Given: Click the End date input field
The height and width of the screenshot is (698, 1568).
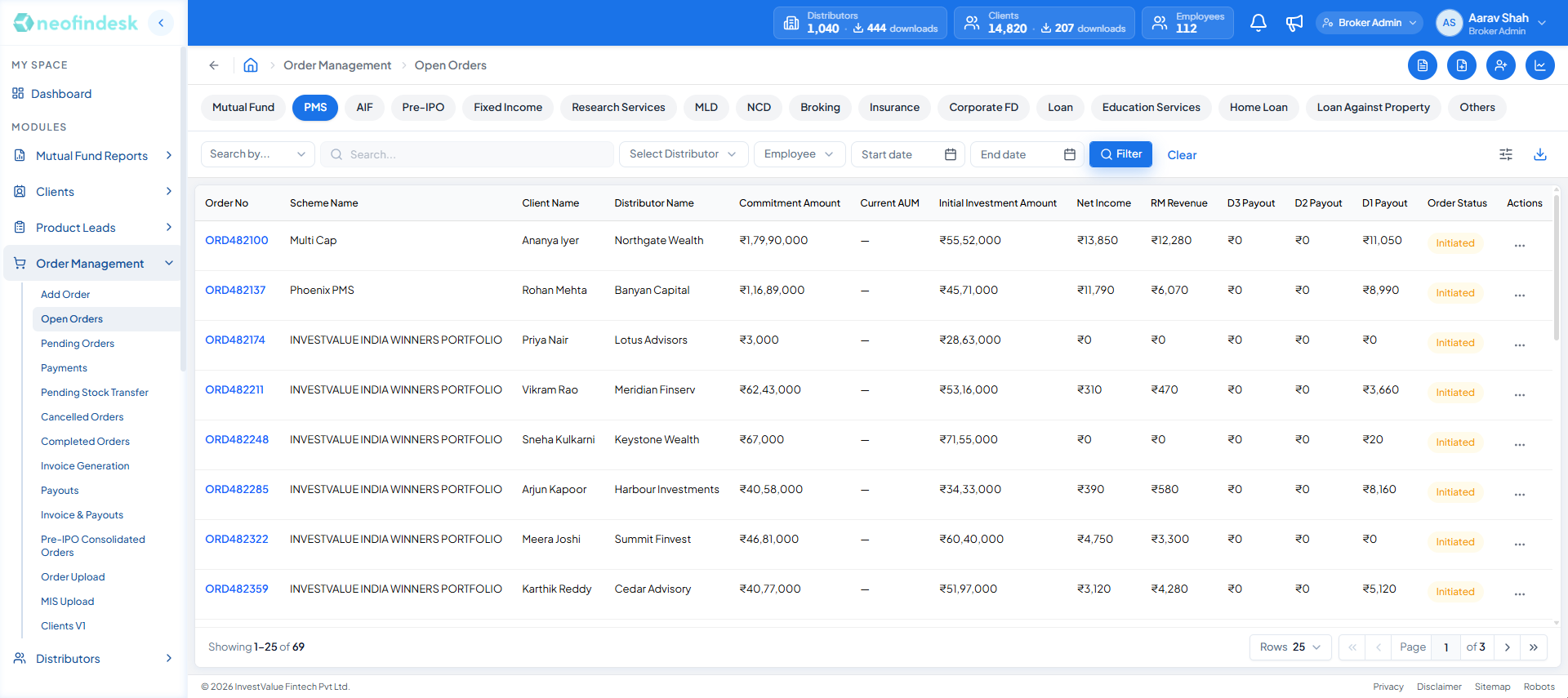Looking at the screenshot, I should pyautogui.click(x=1027, y=154).
